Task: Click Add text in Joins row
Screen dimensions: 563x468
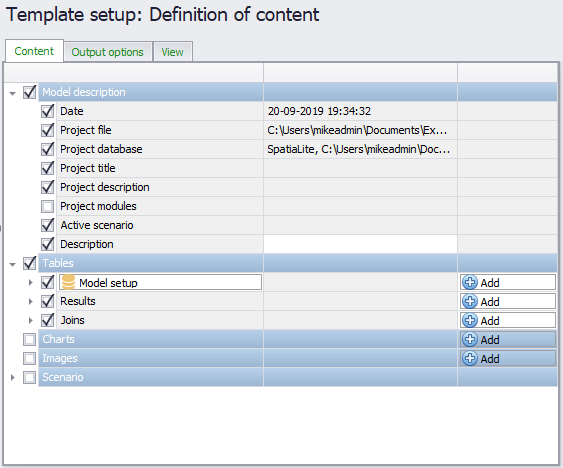Action: (490, 321)
